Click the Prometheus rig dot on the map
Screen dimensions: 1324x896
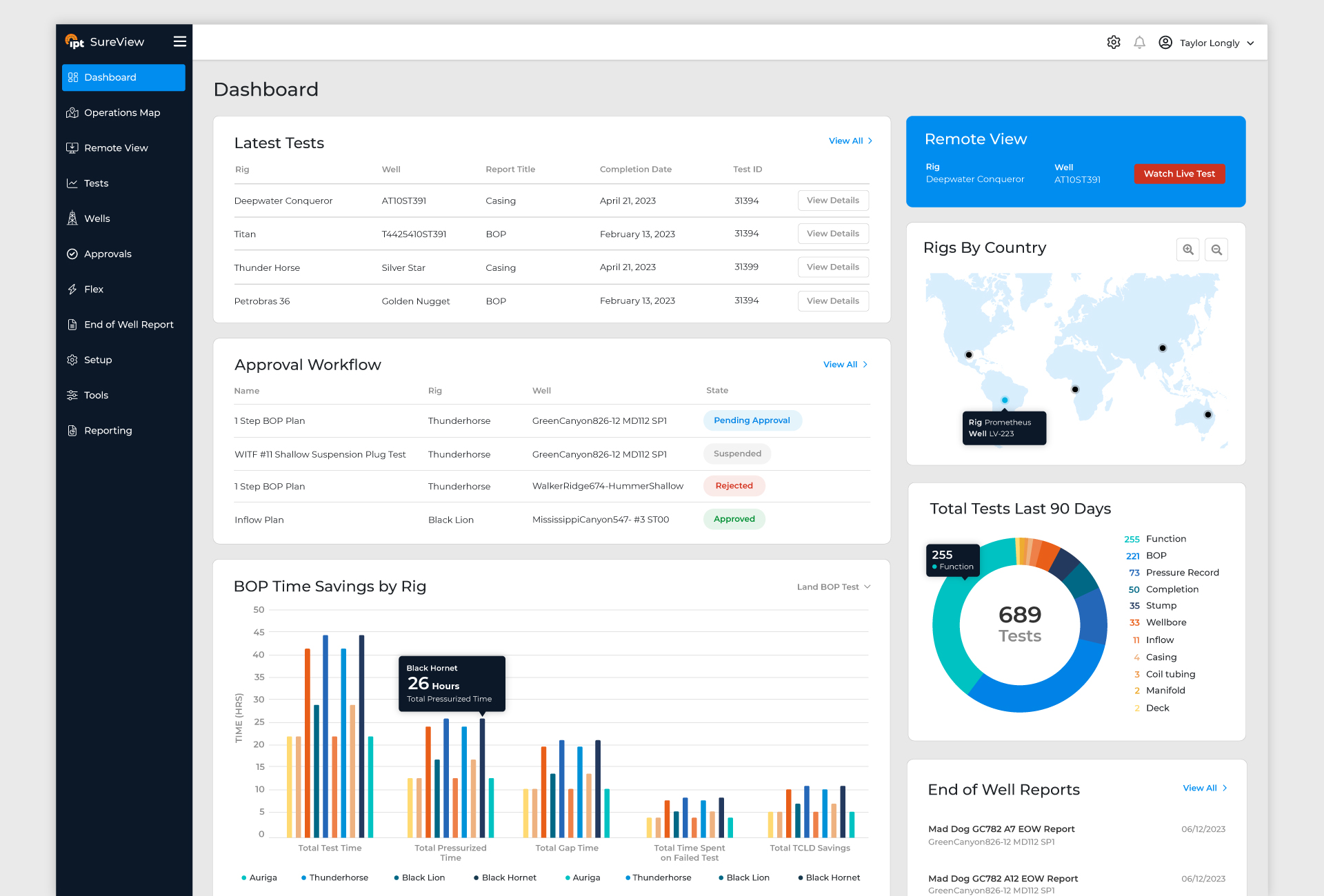tap(1005, 400)
